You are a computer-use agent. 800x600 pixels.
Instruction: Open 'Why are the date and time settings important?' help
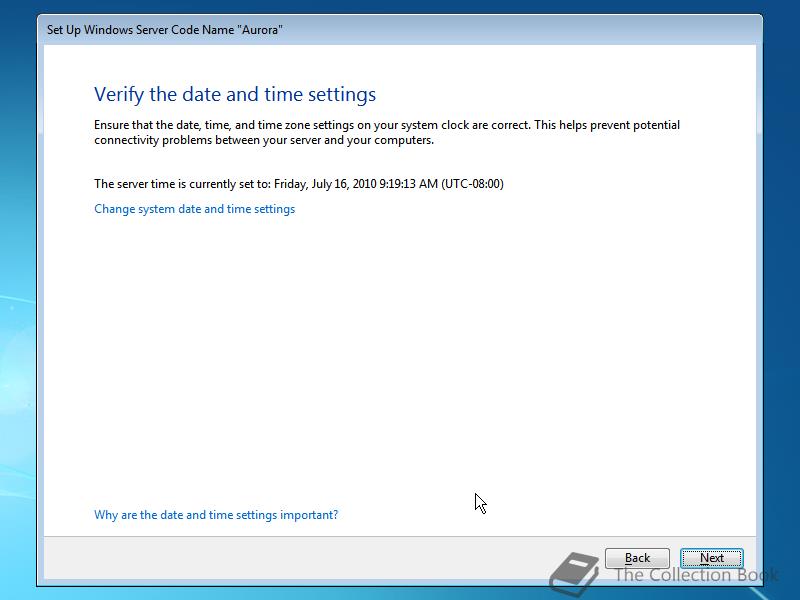[x=216, y=514]
